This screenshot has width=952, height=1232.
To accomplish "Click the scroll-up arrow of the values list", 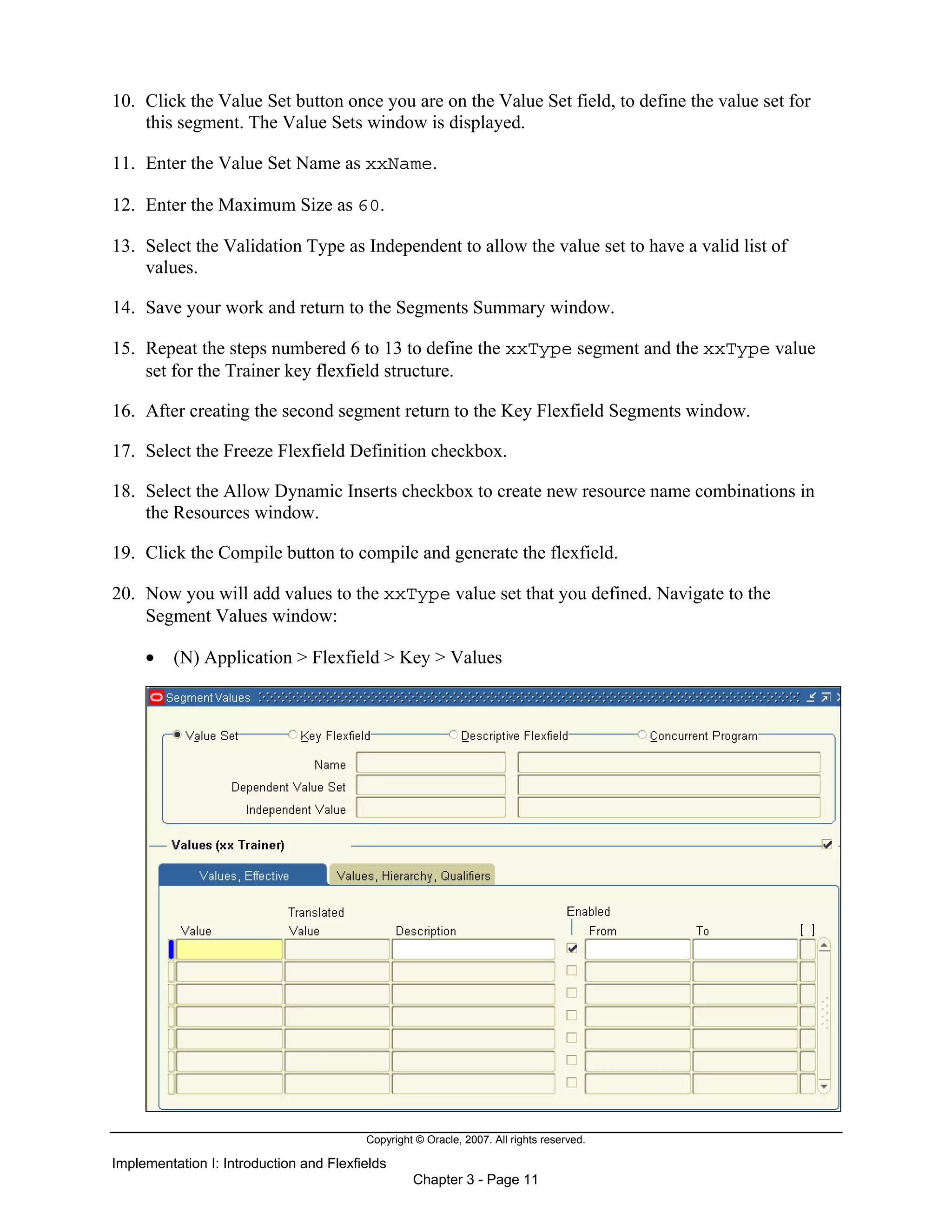I will [x=825, y=946].
